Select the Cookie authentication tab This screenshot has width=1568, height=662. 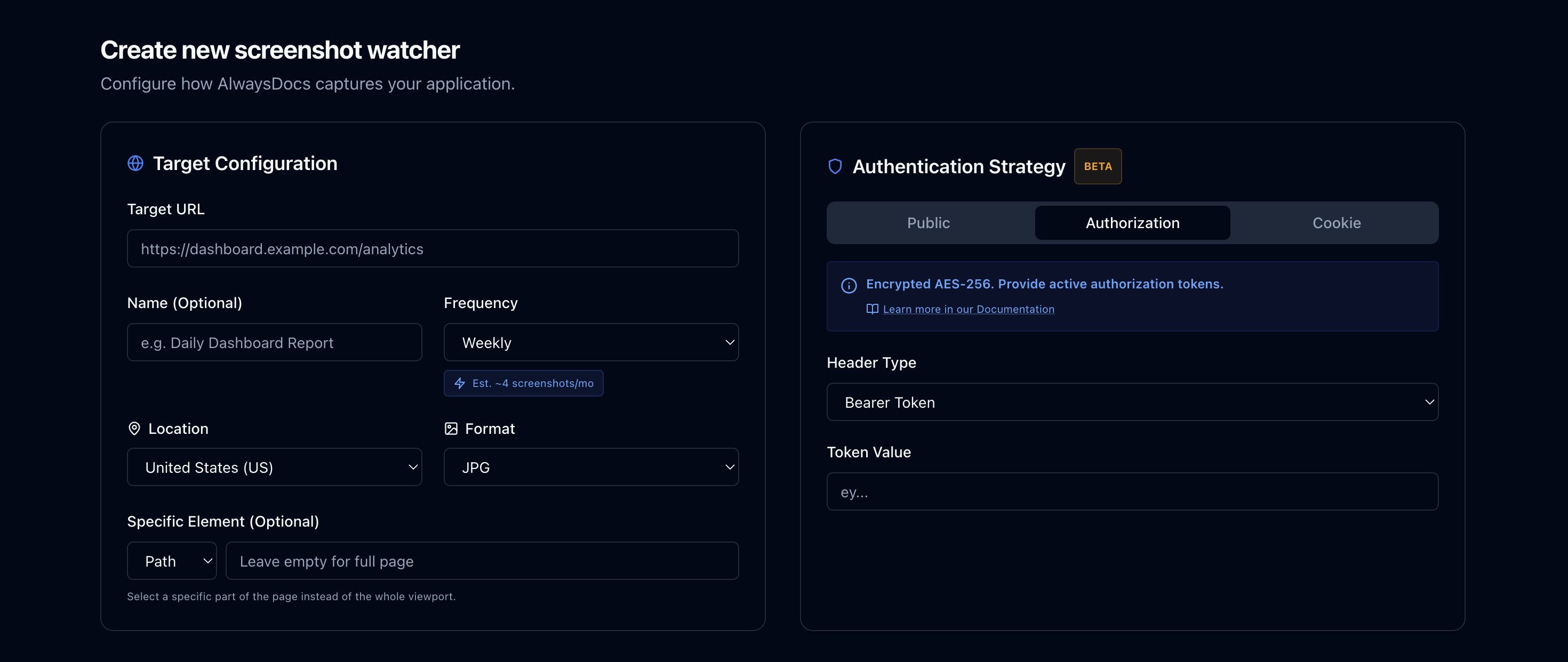coord(1336,223)
